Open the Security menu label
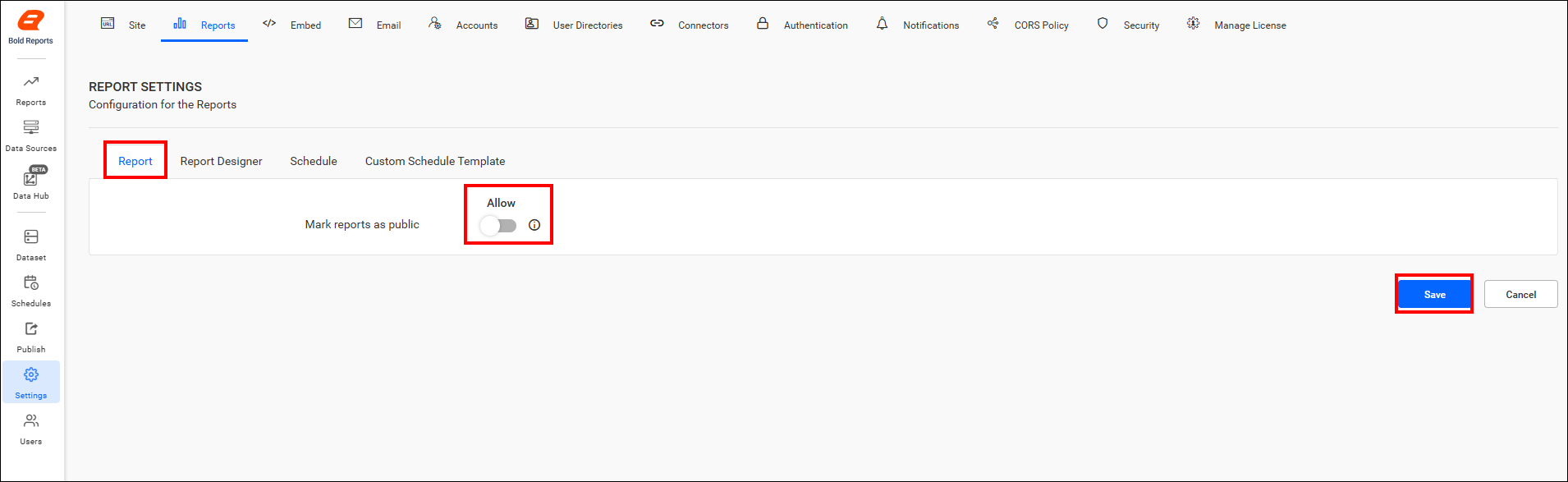Image resolution: width=1568 pixels, height=482 pixels. [1142, 25]
